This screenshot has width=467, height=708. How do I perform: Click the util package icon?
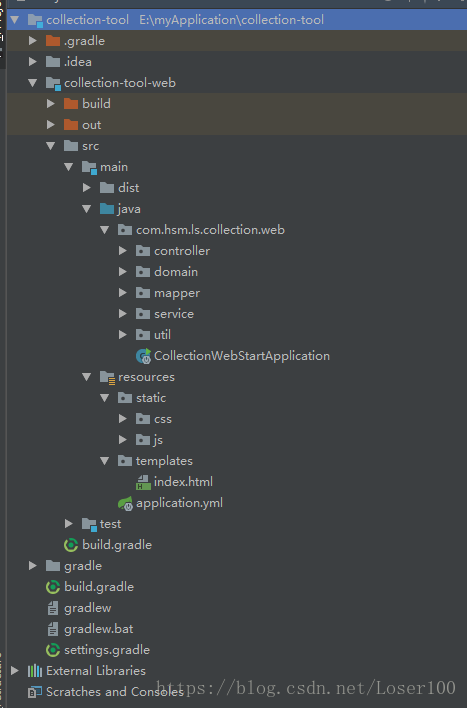pos(143,335)
